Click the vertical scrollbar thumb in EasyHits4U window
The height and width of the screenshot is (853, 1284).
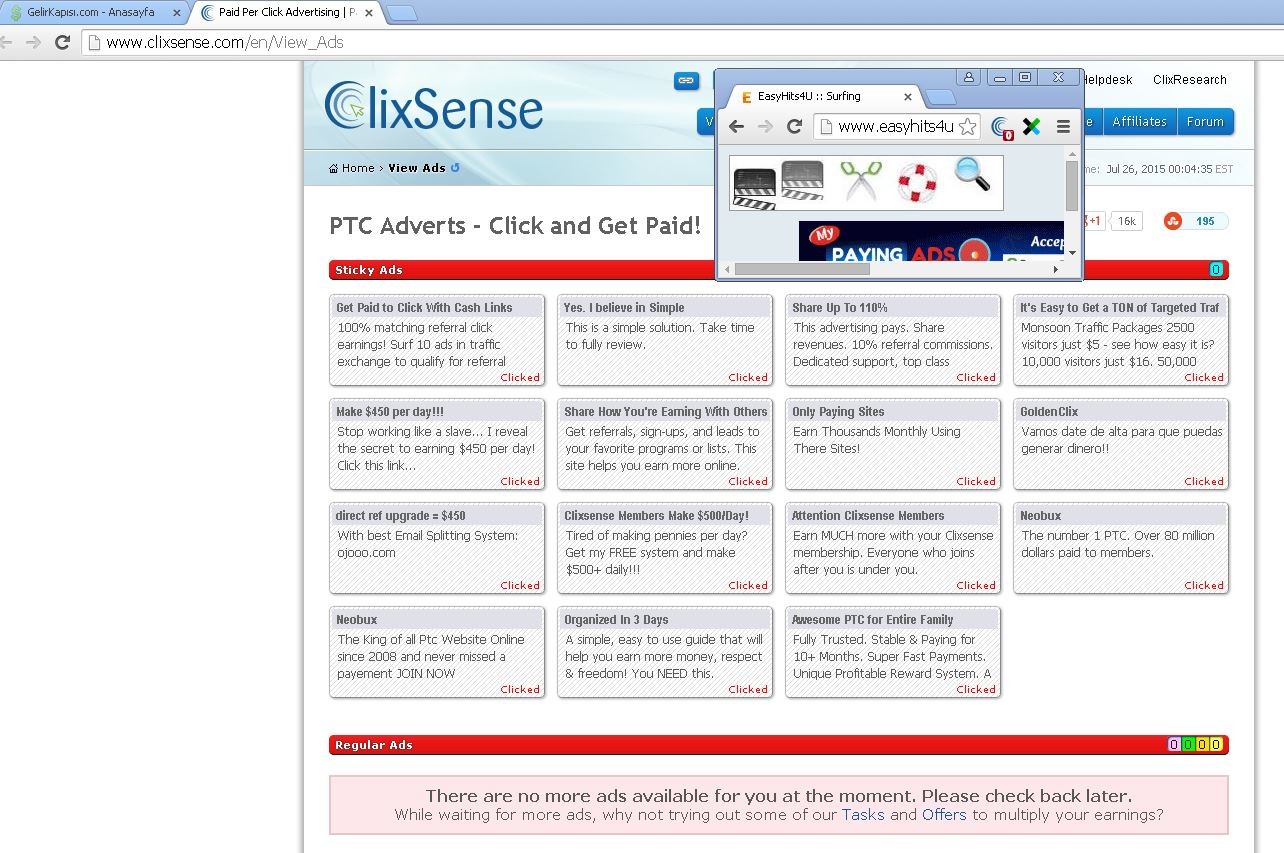(x=1072, y=187)
